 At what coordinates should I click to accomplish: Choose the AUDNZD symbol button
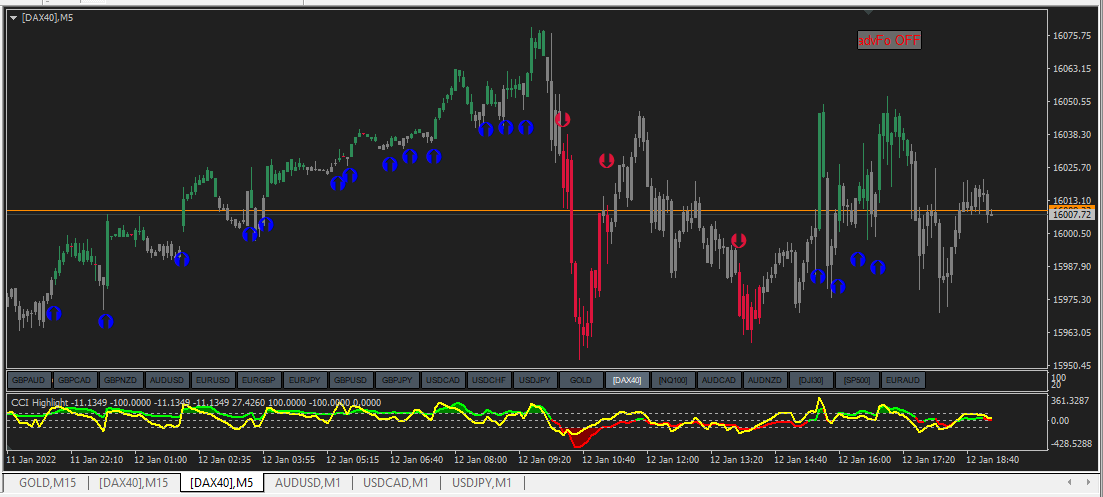(x=765, y=380)
